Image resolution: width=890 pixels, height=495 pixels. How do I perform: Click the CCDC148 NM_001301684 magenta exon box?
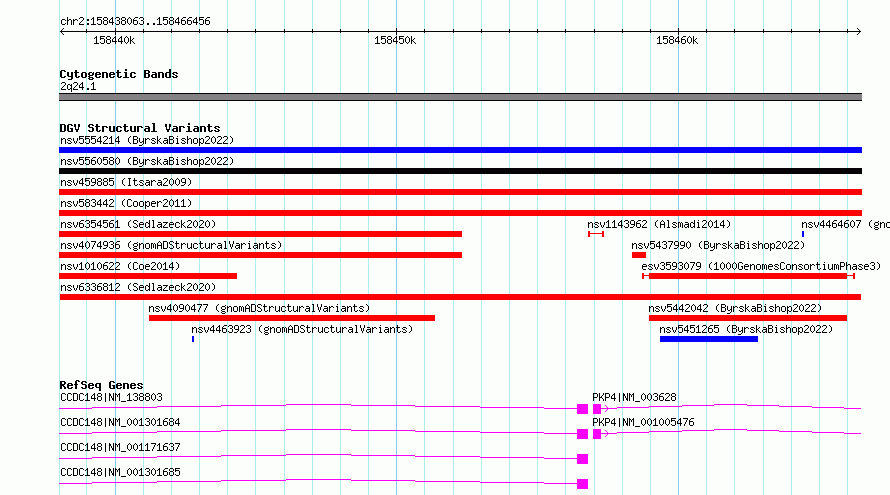coord(582,434)
